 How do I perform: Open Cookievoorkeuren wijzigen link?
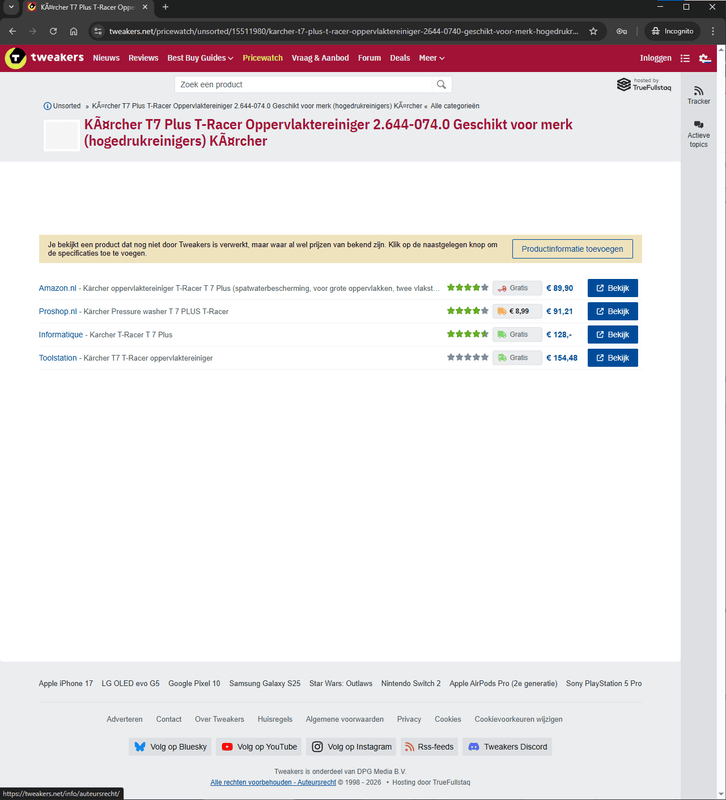point(518,719)
